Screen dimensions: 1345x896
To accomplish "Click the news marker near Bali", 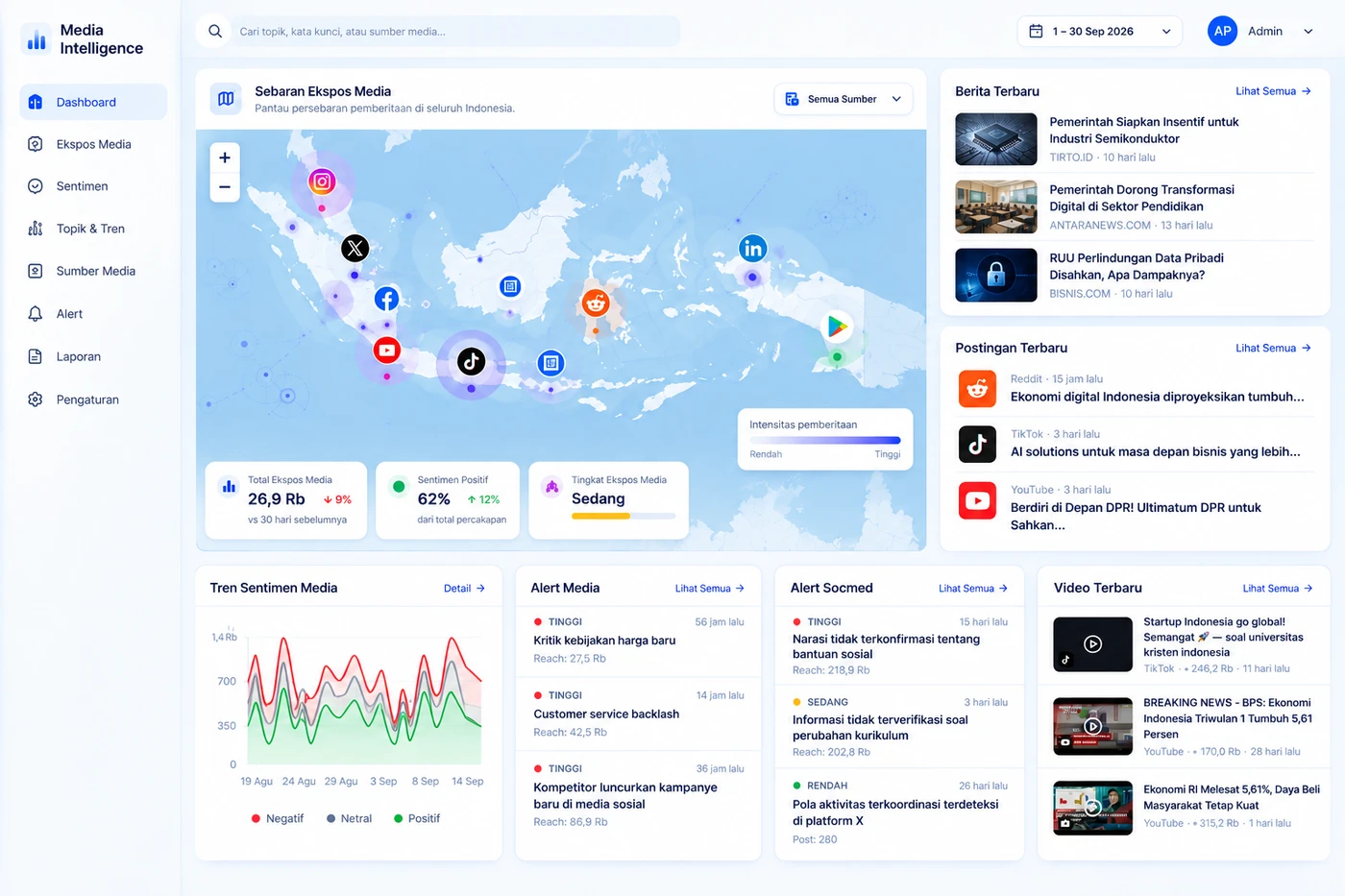I will pyautogui.click(x=550, y=363).
